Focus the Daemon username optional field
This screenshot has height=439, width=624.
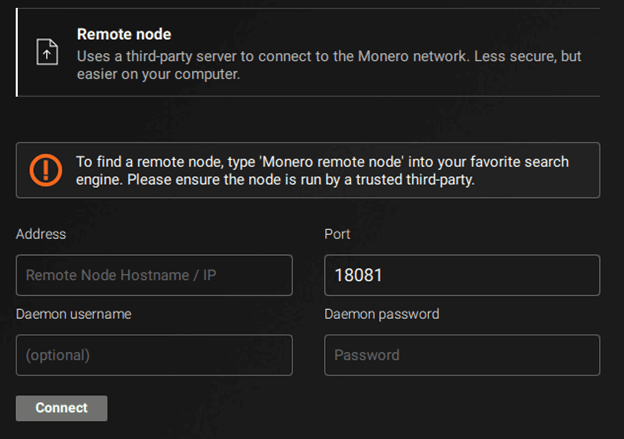(x=154, y=355)
